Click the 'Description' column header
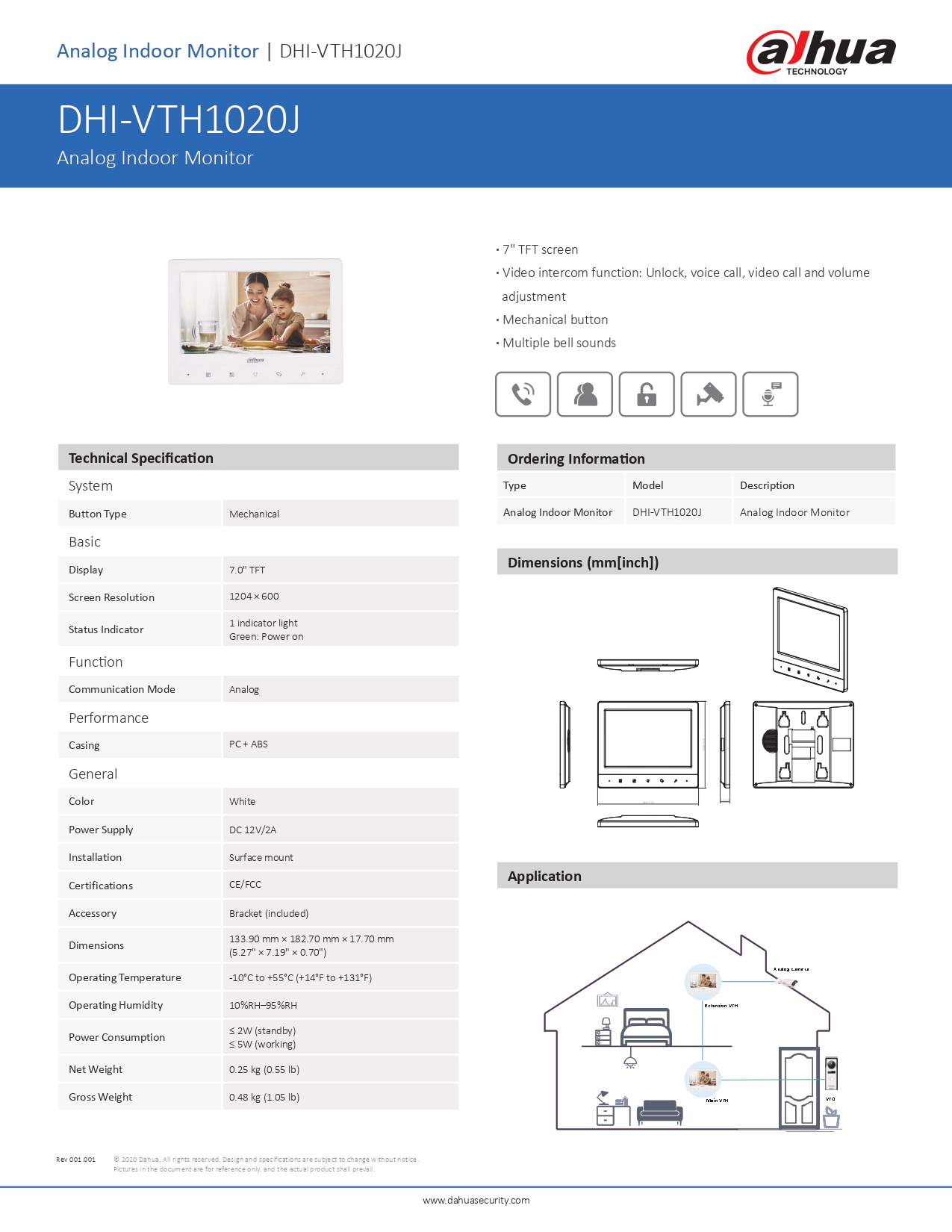Screen dimensions: 952x1232 coord(767,485)
